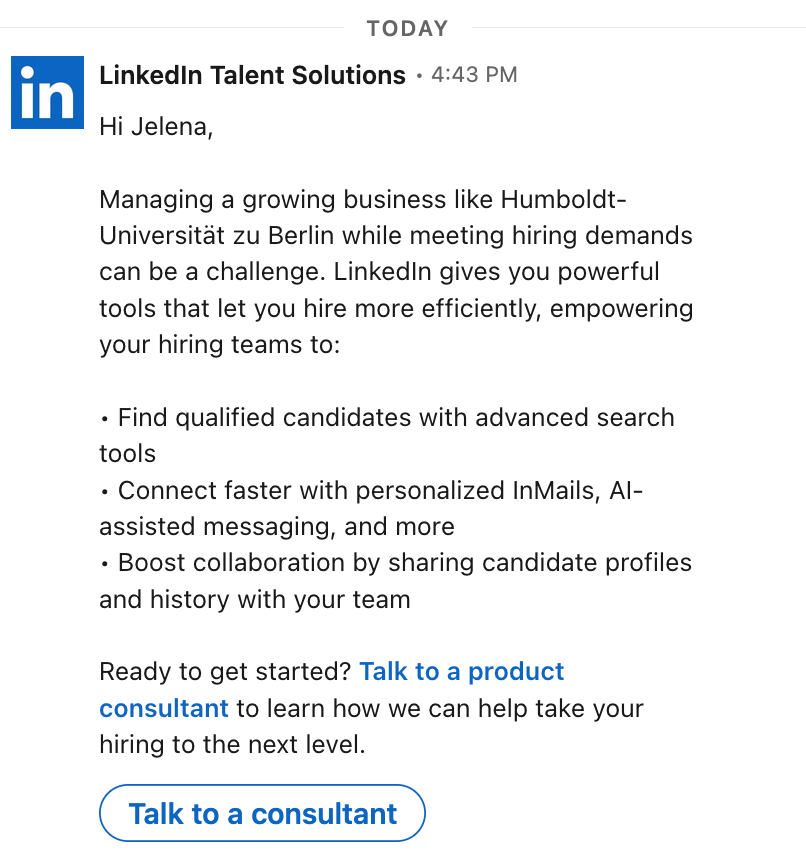This screenshot has height=862, width=806.
Task: Click the TODAY date divider label
Action: (407, 29)
